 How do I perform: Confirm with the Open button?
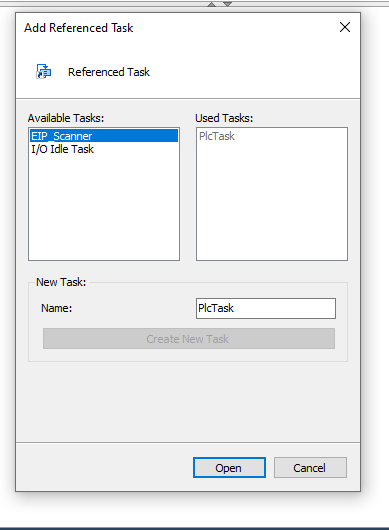[x=229, y=468]
